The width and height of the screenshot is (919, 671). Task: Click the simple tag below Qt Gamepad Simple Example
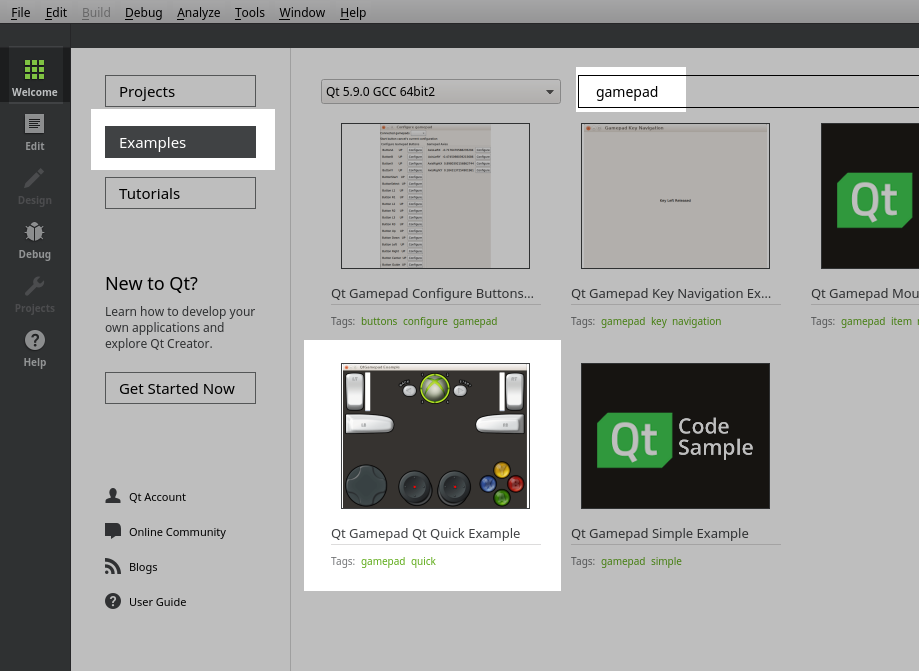666,561
